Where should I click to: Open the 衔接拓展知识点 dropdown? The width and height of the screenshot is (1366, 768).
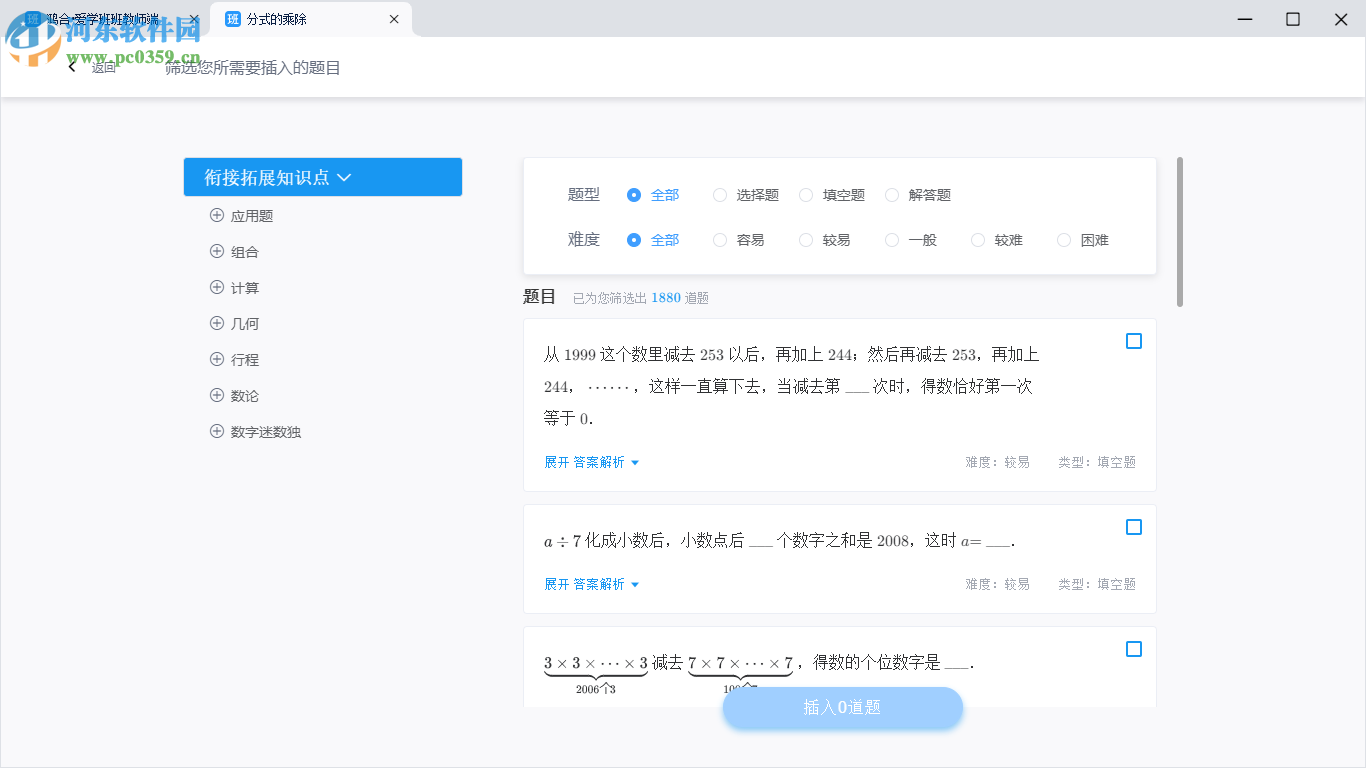click(x=322, y=176)
